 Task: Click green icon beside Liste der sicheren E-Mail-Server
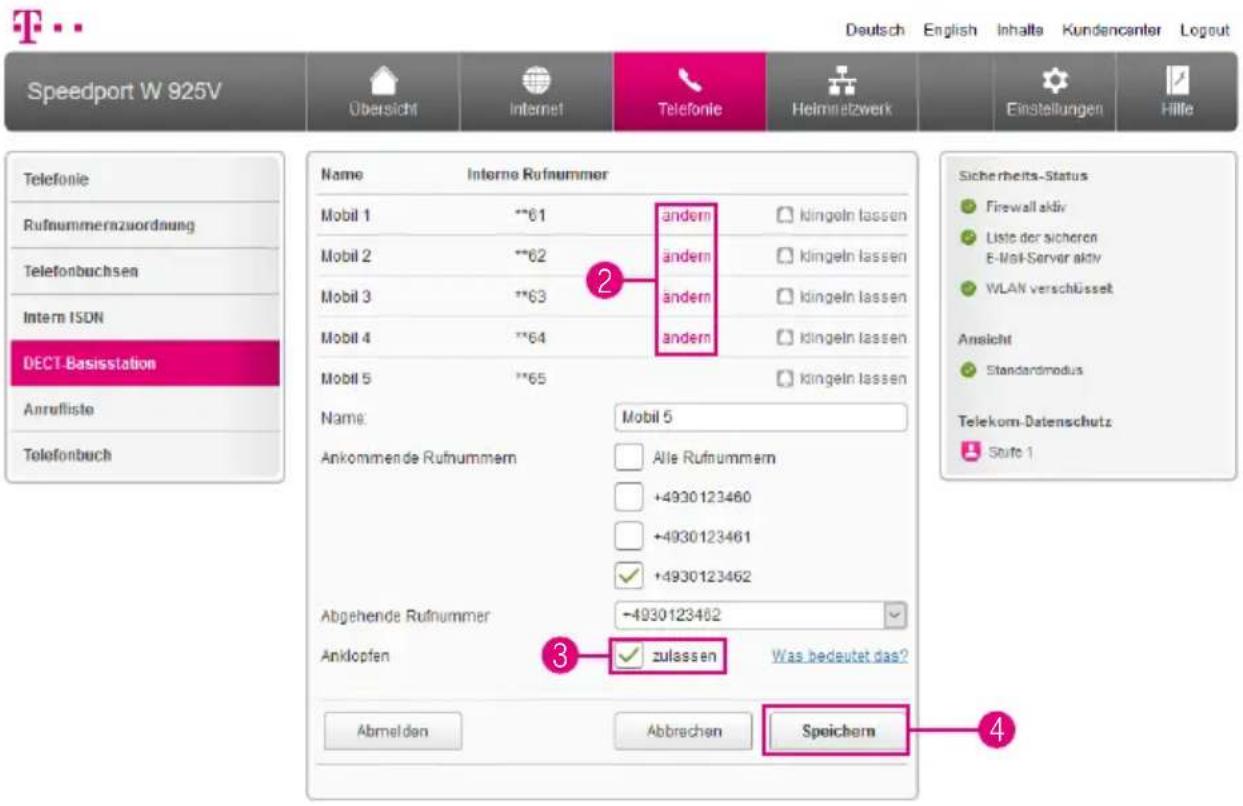(x=966, y=238)
